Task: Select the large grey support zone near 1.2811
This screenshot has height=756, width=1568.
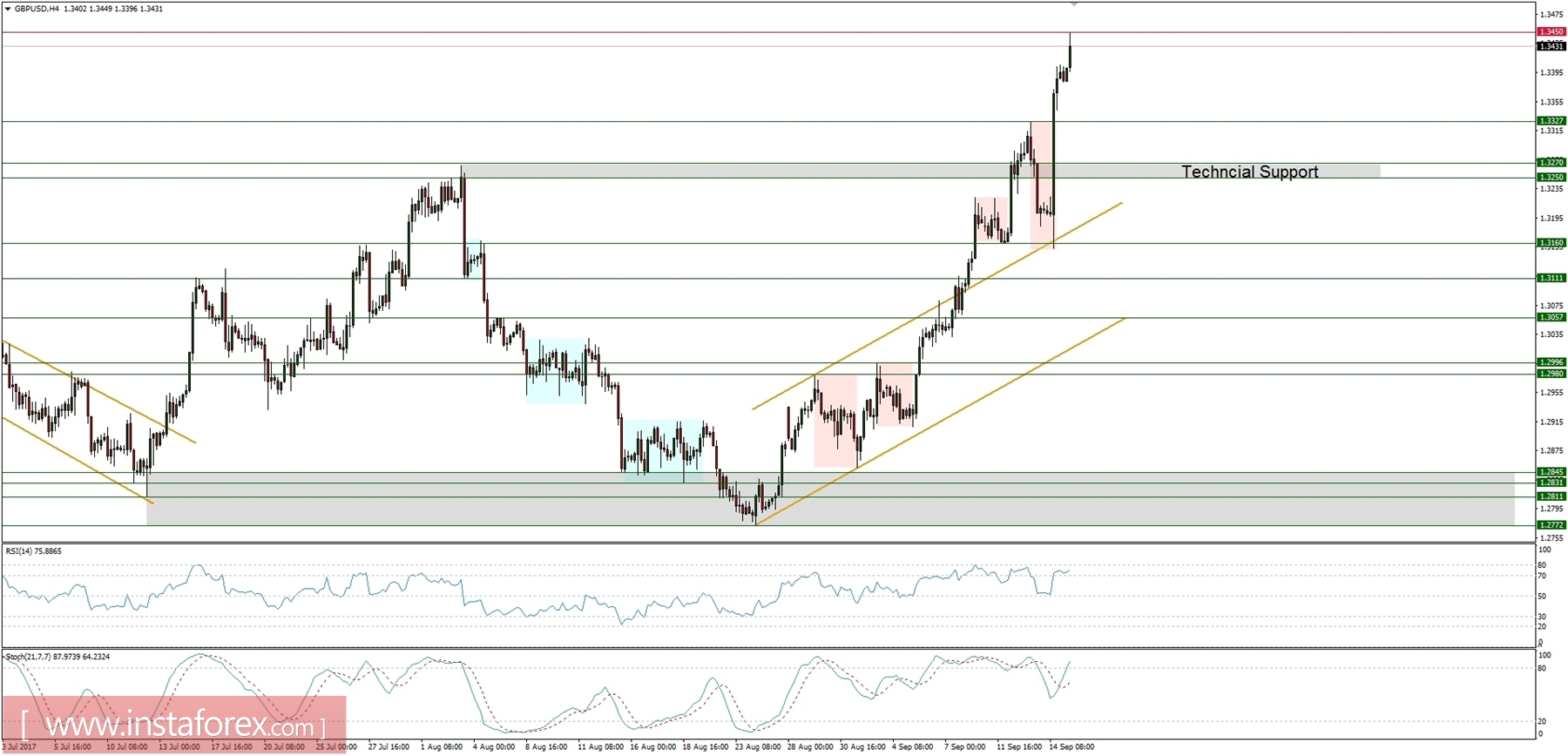Action: (x=830, y=499)
